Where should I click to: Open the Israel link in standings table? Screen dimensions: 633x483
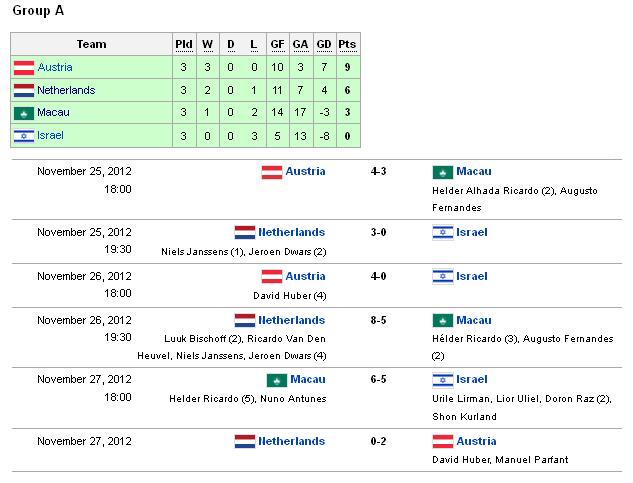pyautogui.click(x=50, y=135)
